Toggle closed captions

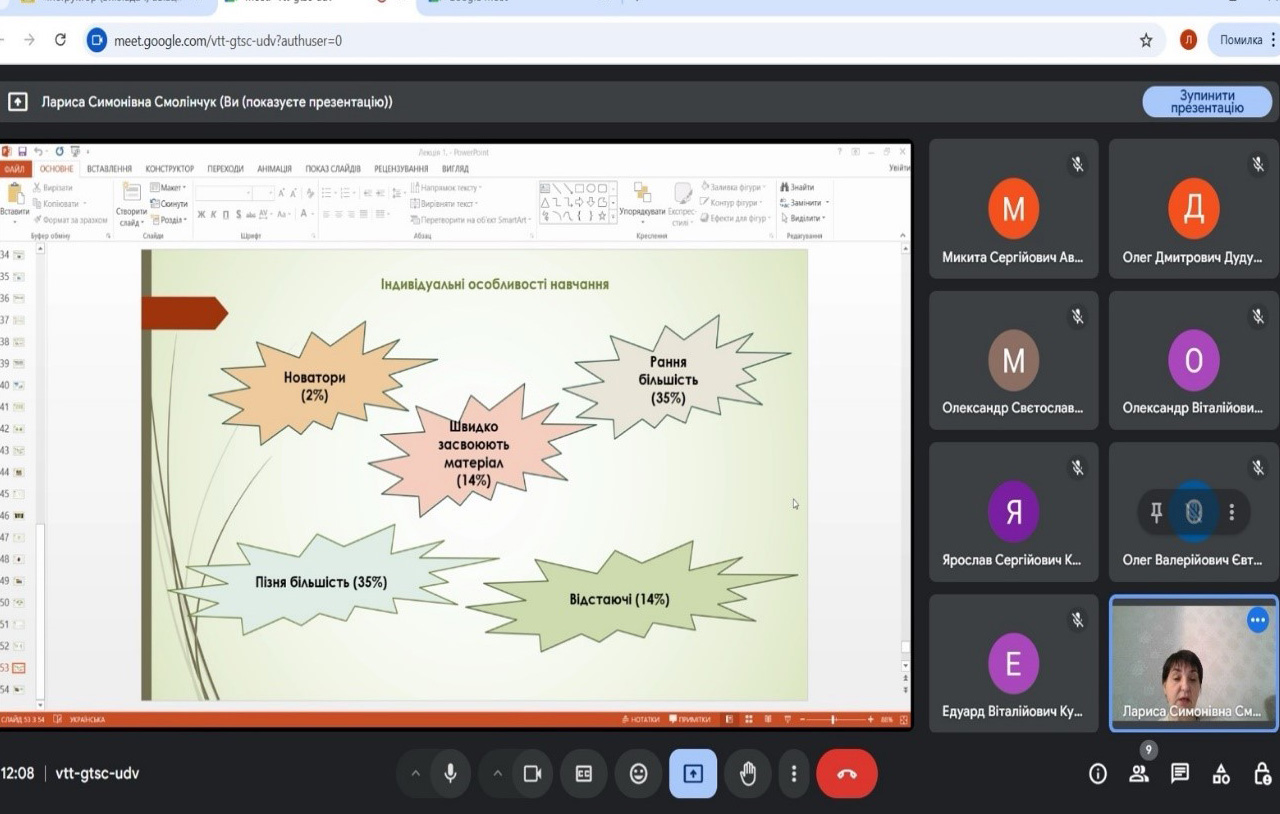[x=584, y=773]
